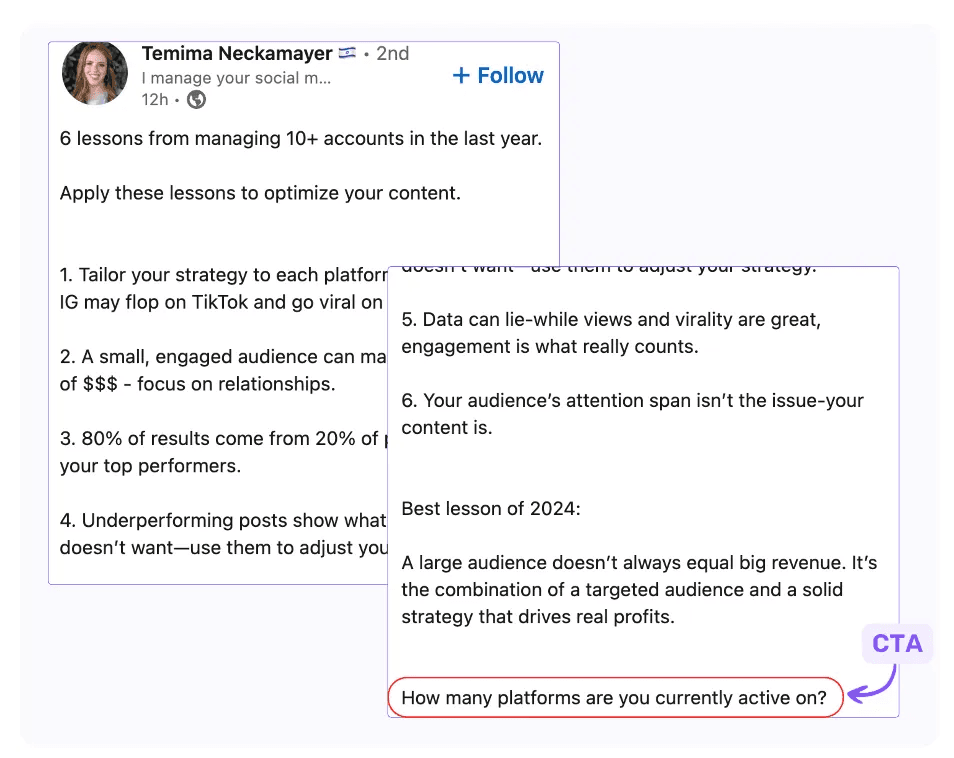Screen dimensions: 954x758
Task: Click the globe visibility icon
Action: point(196,99)
